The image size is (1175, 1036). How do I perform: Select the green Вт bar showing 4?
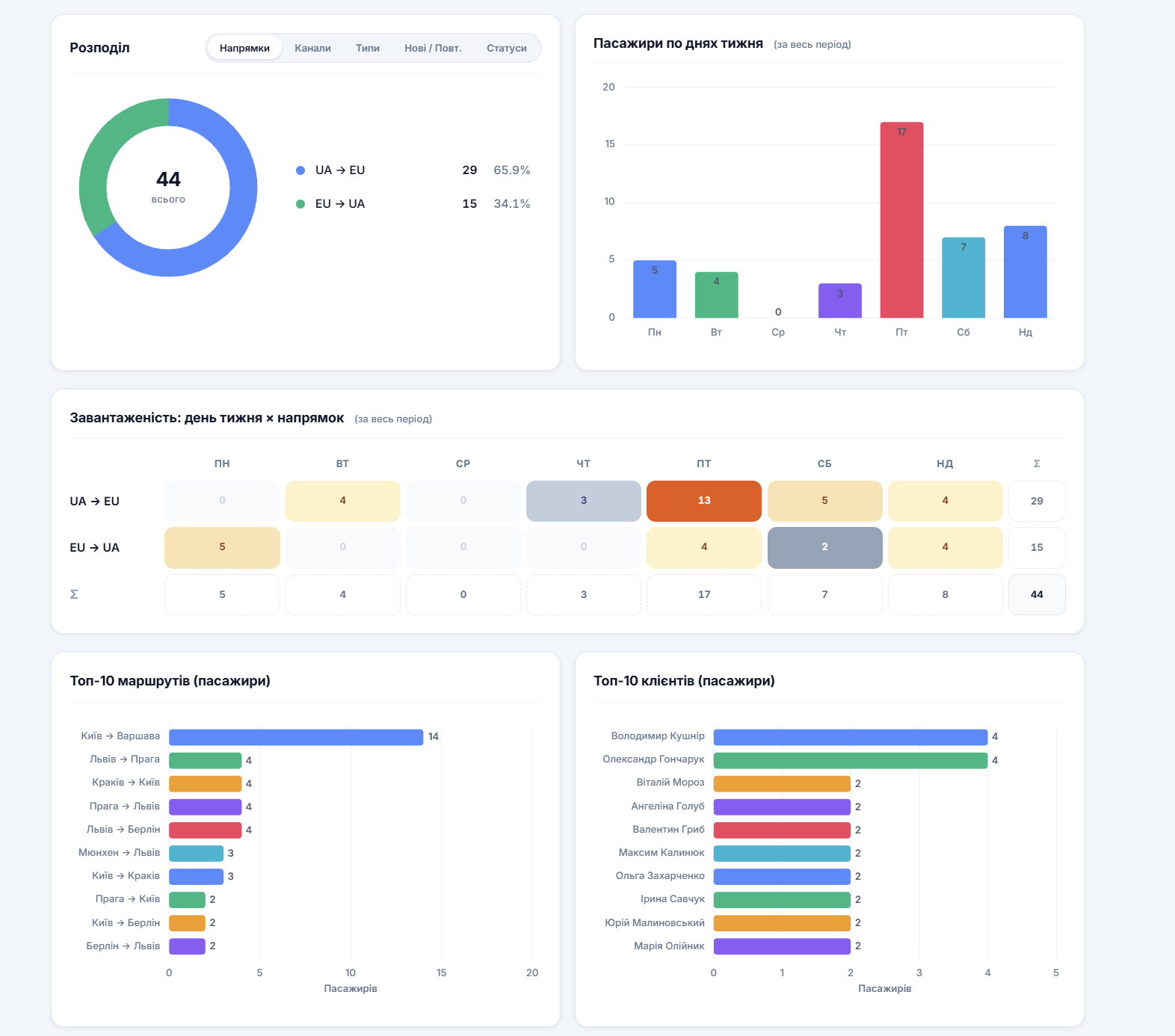[x=717, y=295]
